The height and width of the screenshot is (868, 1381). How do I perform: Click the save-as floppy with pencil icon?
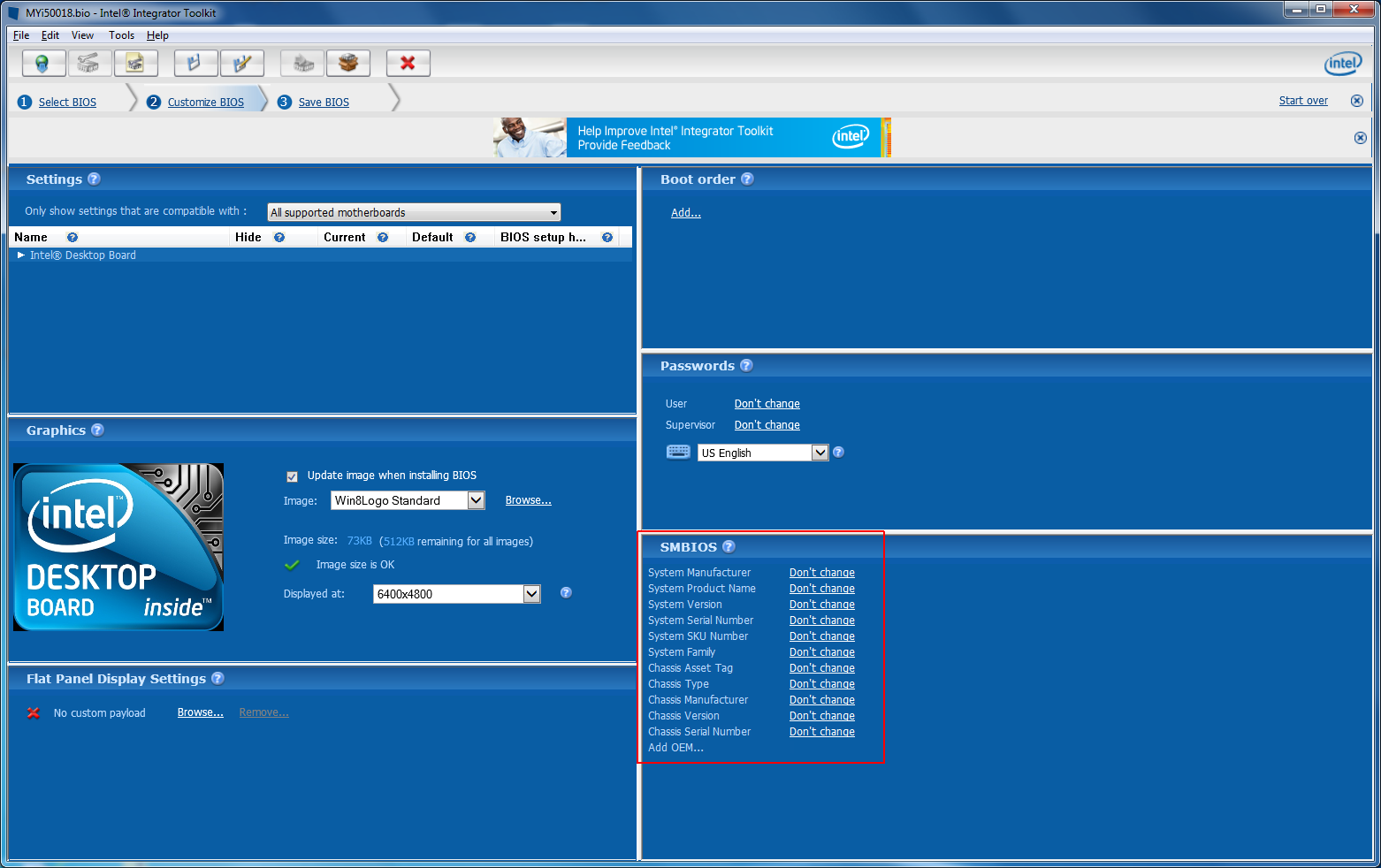point(241,64)
